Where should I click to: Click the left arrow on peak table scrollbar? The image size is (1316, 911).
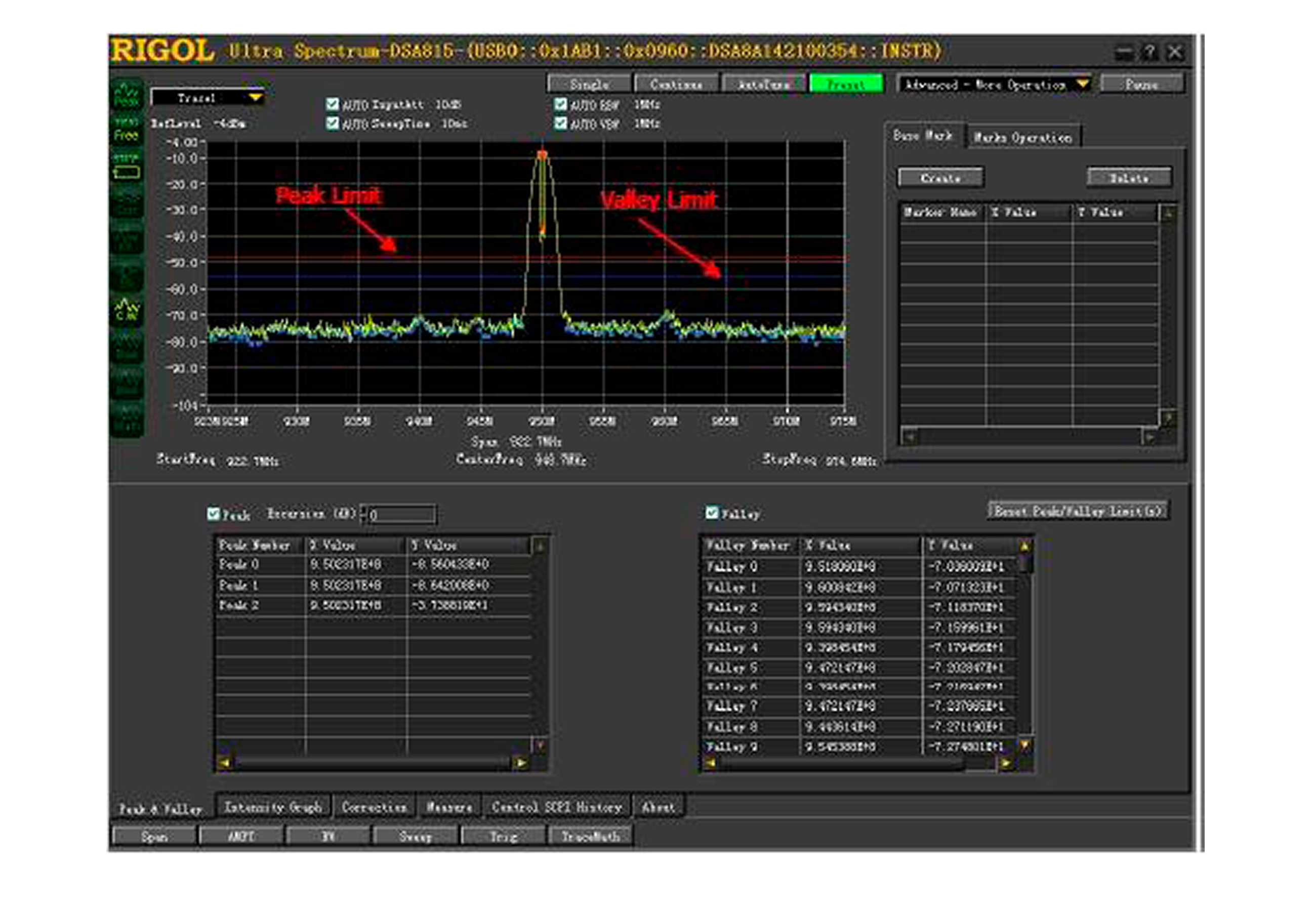point(224,763)
